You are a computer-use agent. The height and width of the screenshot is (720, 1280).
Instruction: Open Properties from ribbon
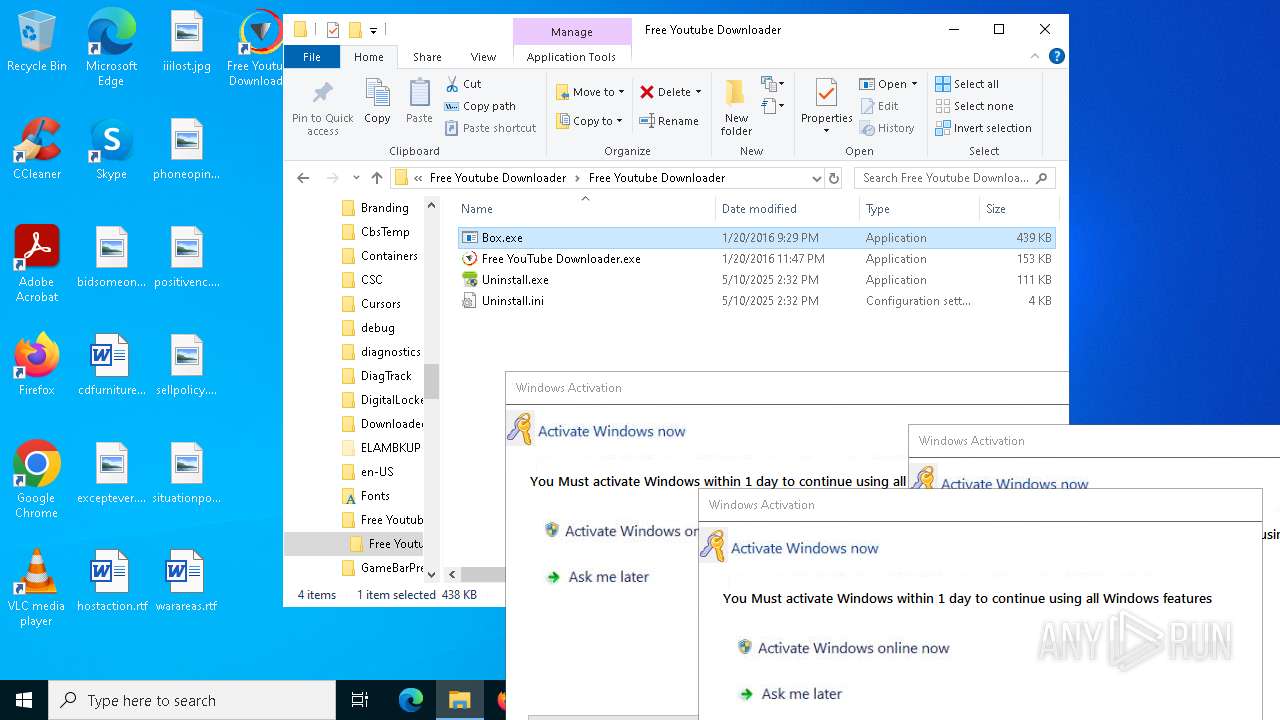click(x=826, y=106)
